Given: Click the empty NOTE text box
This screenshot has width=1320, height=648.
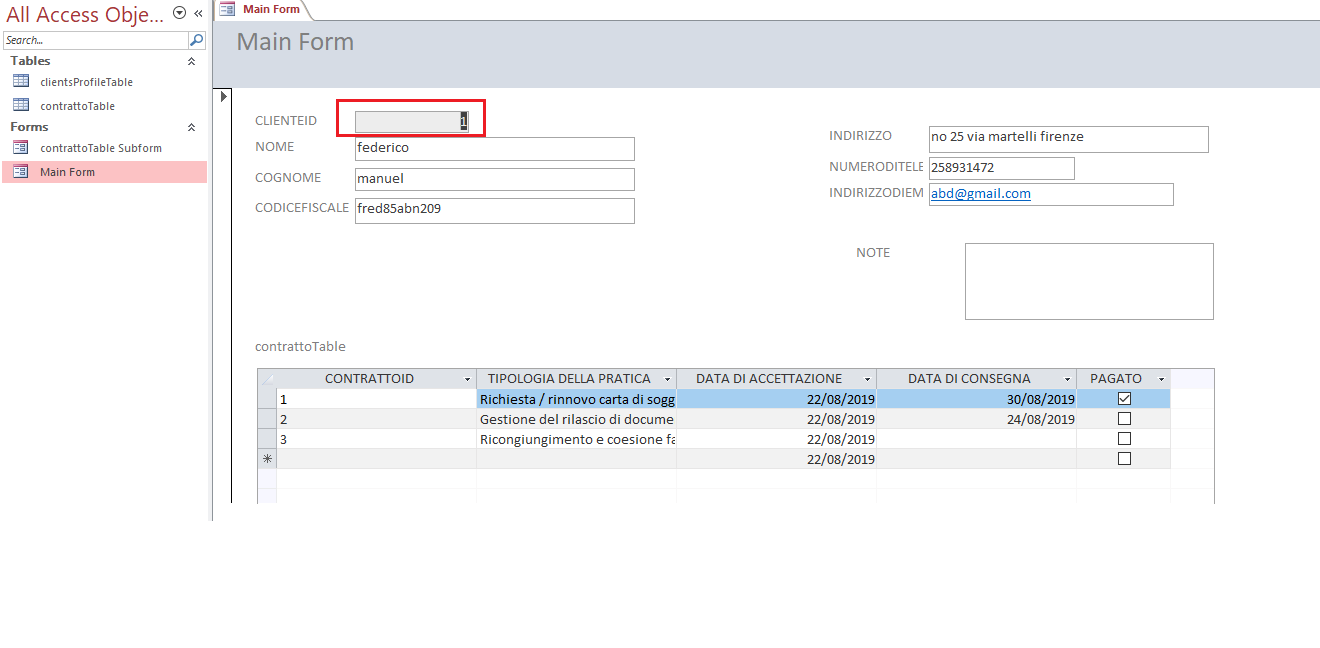Looking at the screenshot, I should (x=1089, y=281).
